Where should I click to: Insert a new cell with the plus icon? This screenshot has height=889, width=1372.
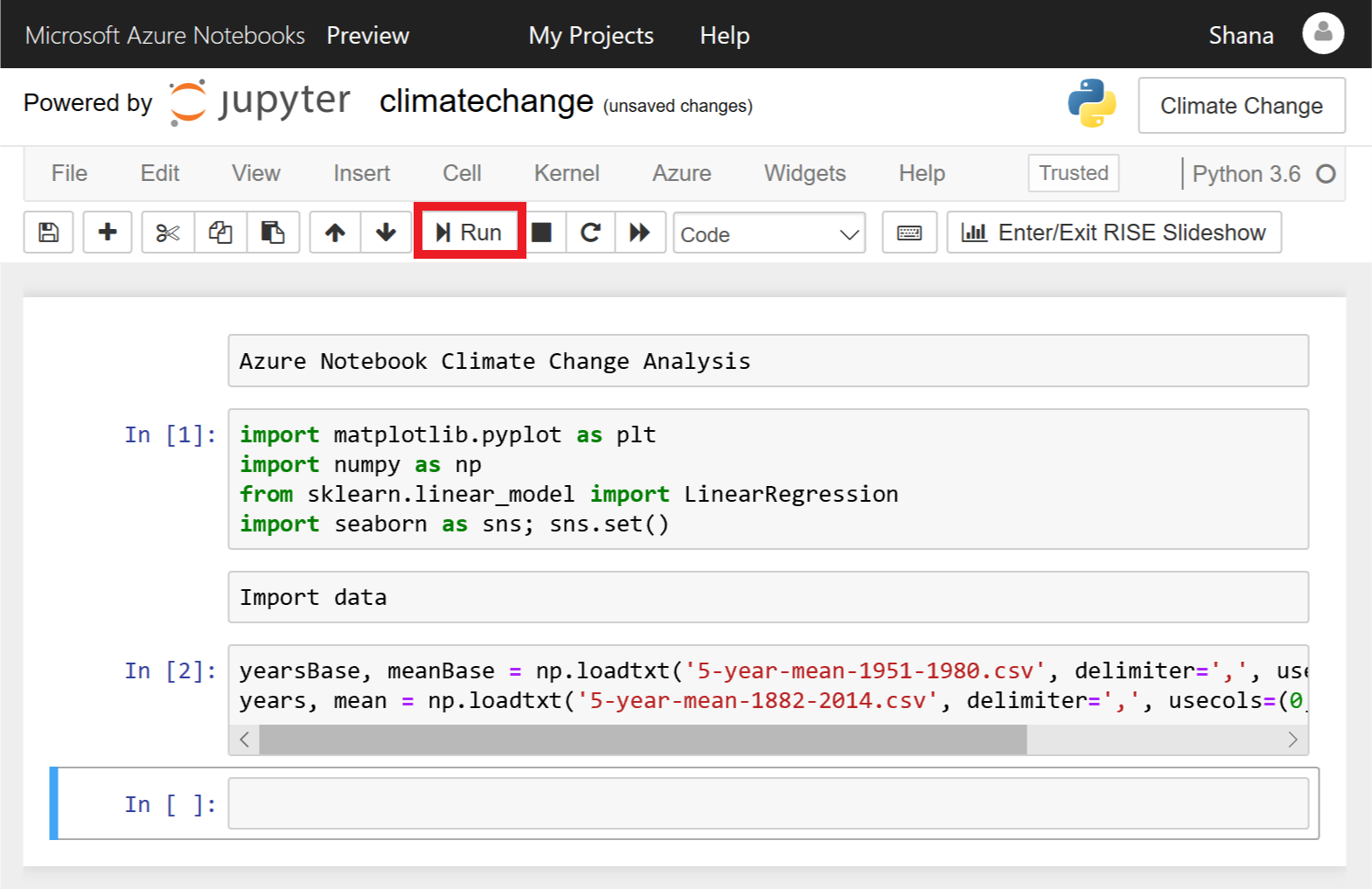tap(108, 233)
